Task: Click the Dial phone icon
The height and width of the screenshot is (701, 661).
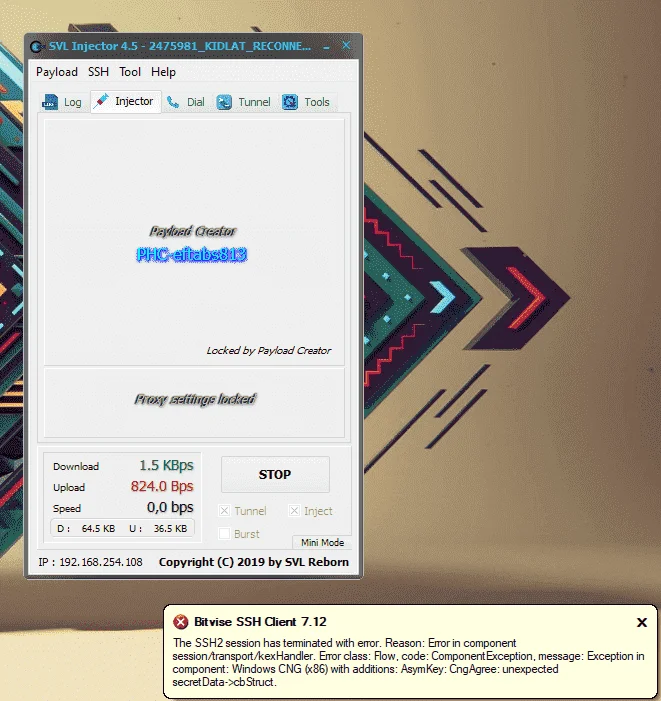Action: [x=173, y=102]
